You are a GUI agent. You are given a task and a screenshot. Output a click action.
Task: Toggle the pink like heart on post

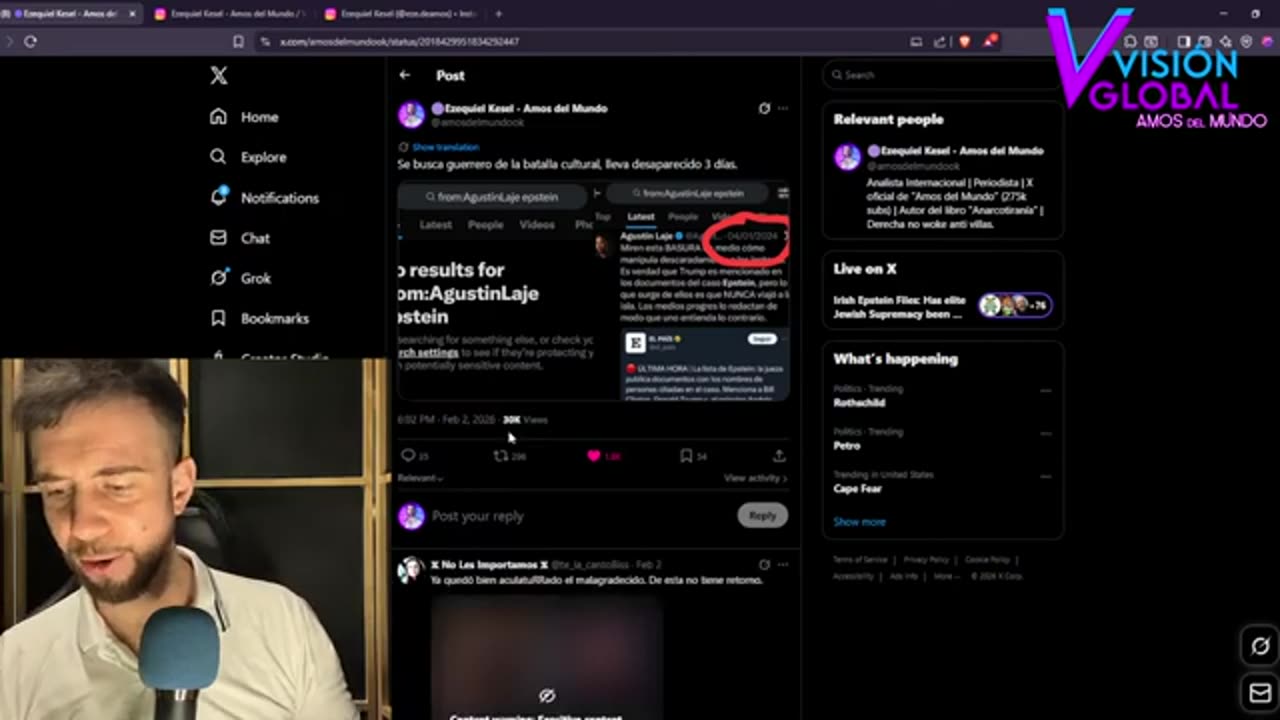pos(593,455)
